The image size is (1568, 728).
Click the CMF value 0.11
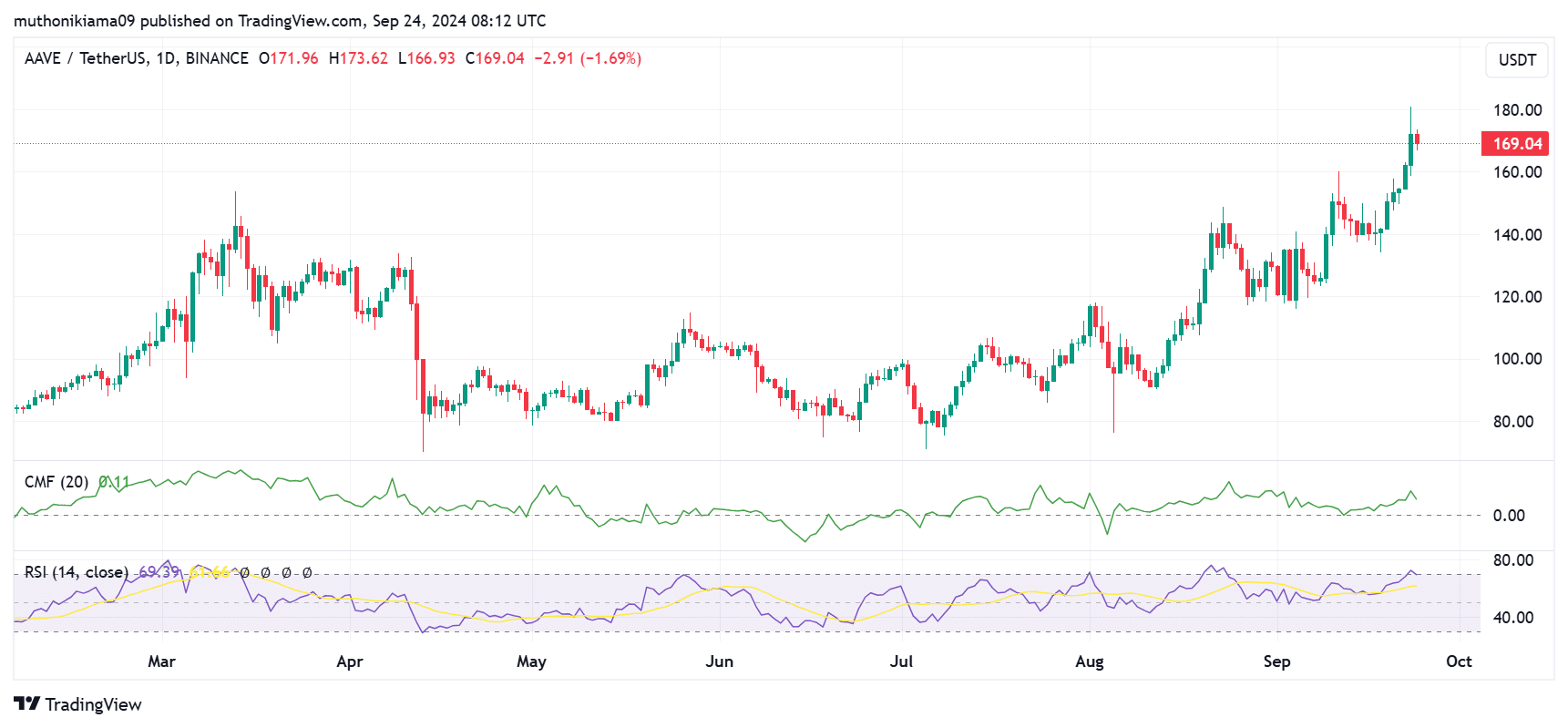pos(114,482)
